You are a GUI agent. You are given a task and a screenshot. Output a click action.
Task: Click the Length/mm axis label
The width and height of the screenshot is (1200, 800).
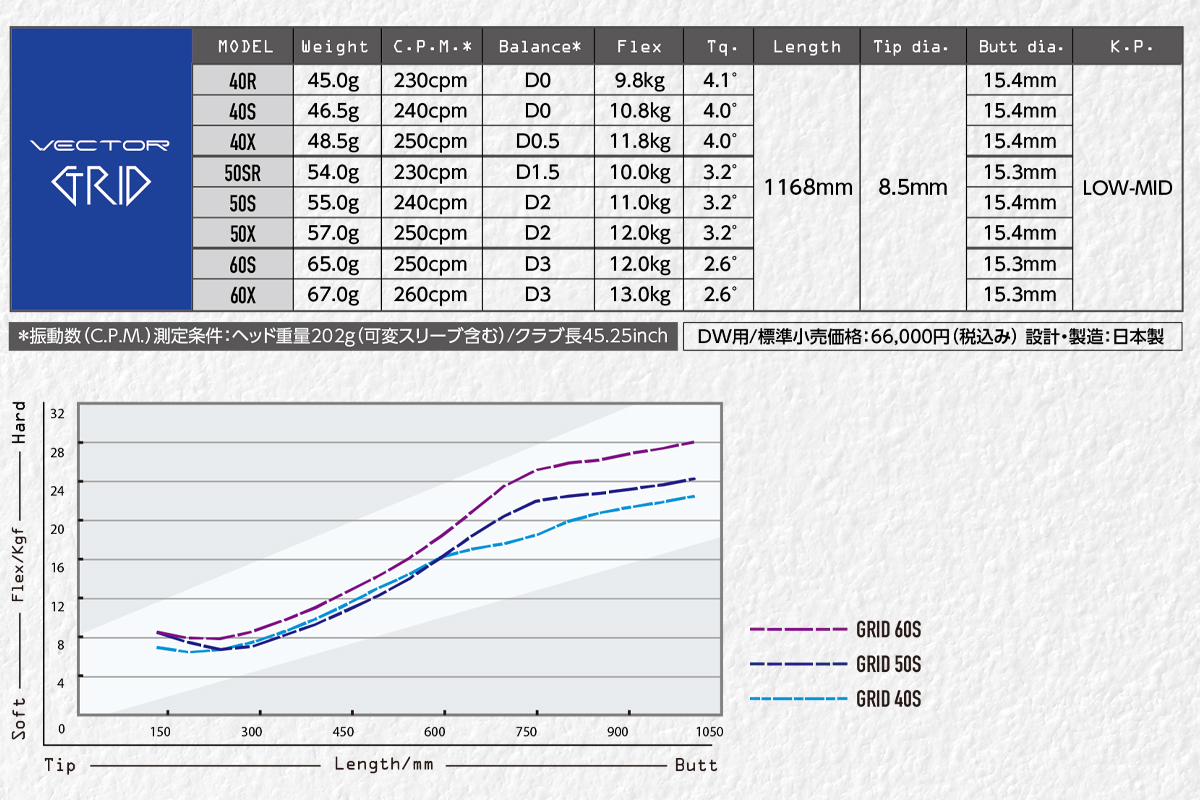point(384,765)
